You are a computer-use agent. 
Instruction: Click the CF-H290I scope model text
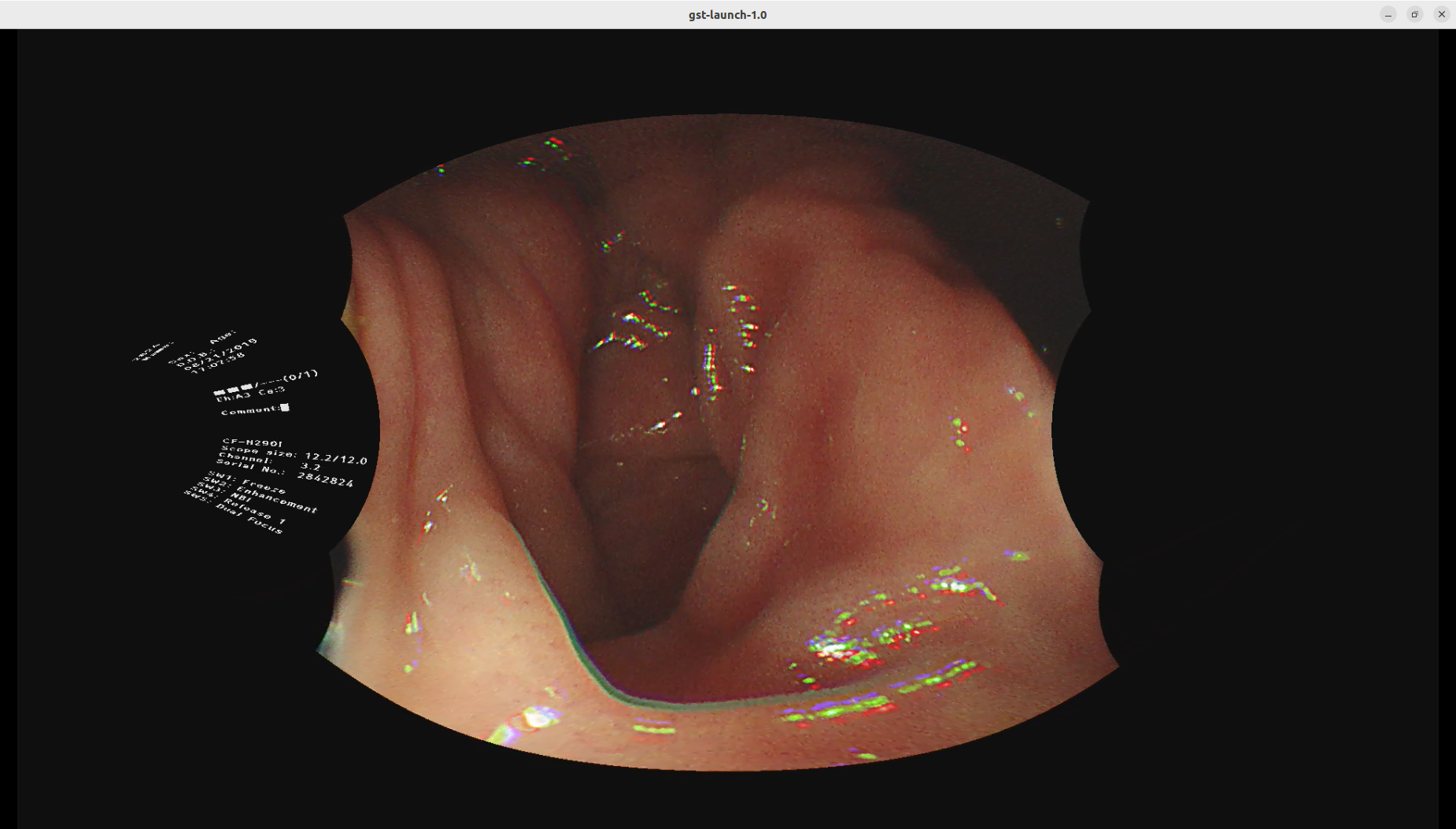252,442
